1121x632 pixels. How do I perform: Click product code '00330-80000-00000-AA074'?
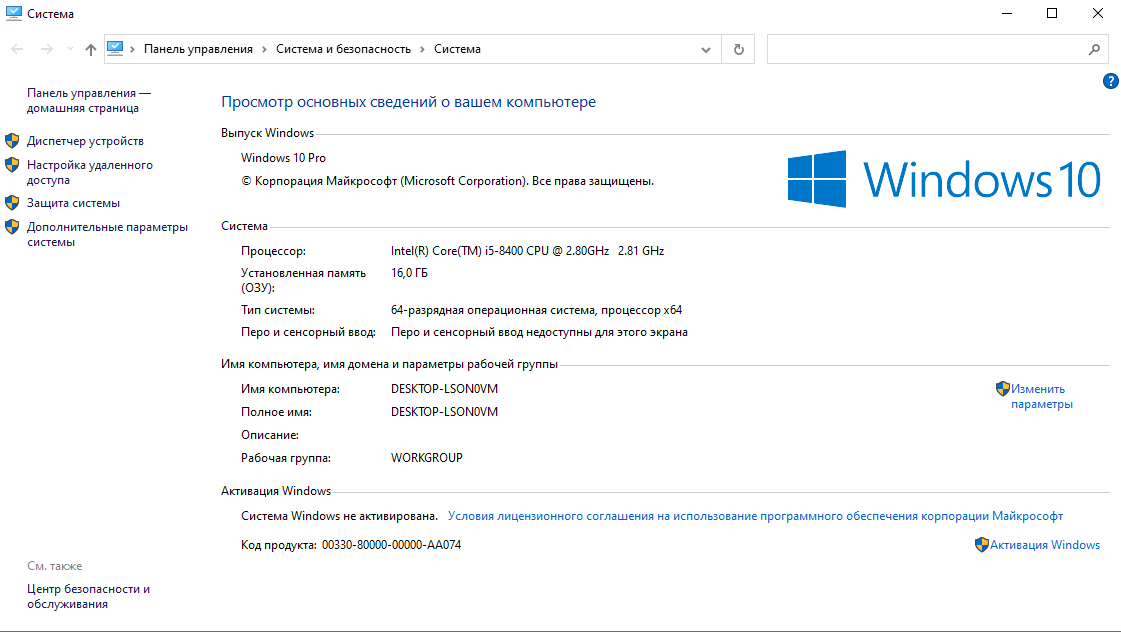[x=391, y=545]
